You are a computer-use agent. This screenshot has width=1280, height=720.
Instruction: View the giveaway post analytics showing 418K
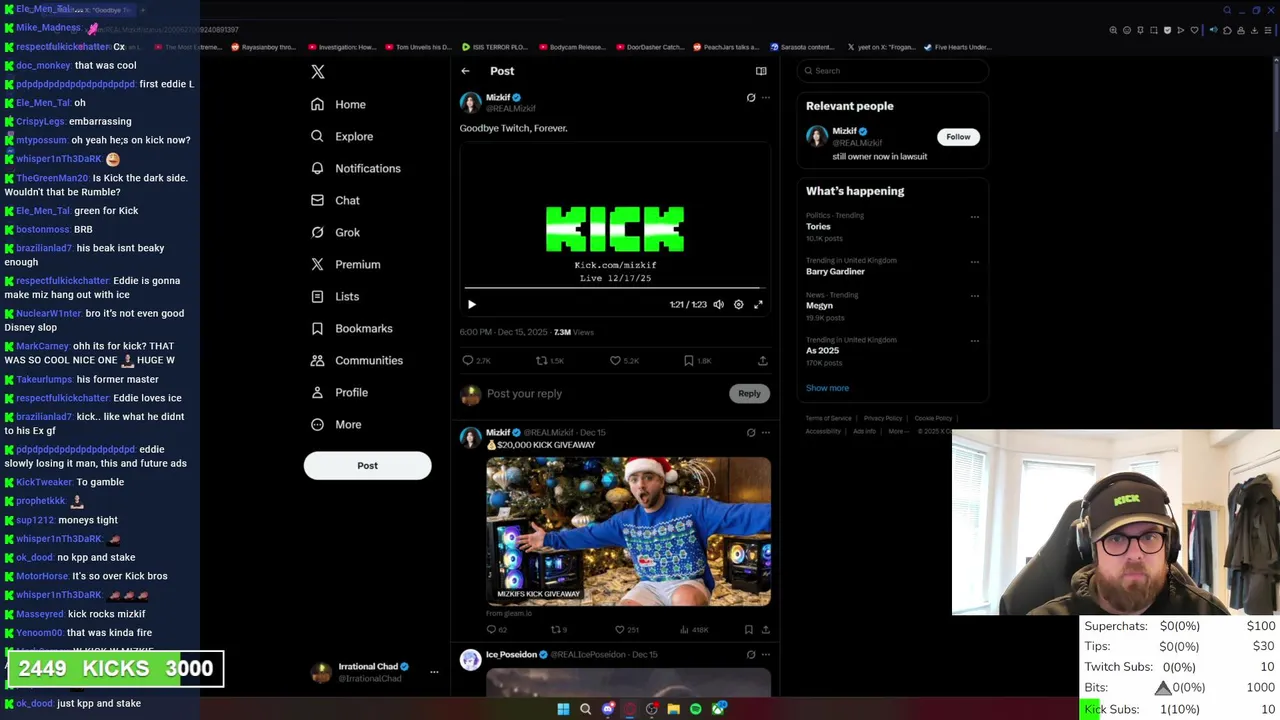[x=693, y=630]
